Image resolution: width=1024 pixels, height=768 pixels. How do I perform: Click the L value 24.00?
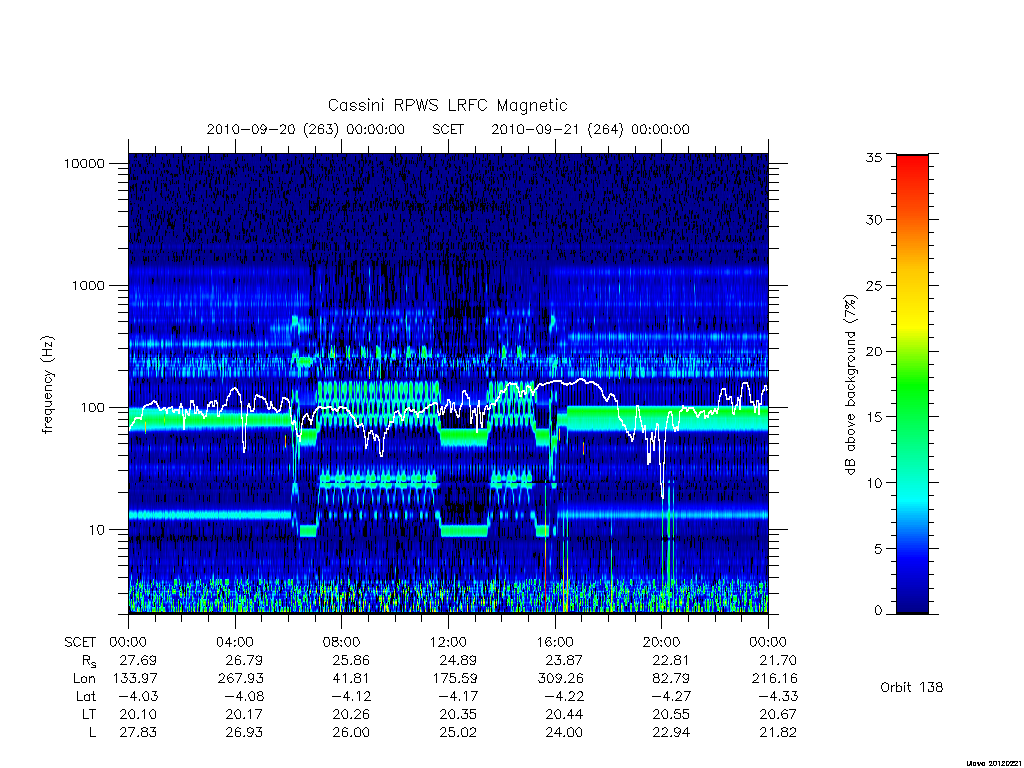coord(564,732)
